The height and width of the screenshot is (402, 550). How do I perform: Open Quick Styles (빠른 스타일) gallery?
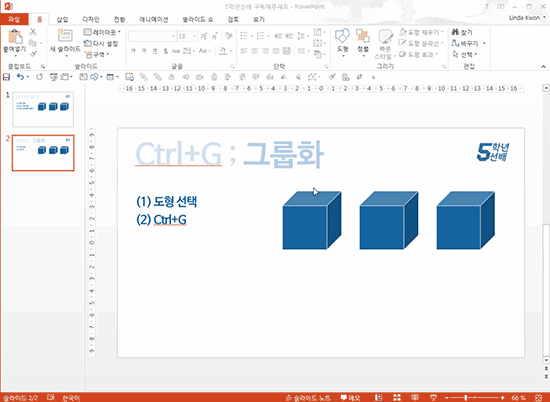click(385, 44)
